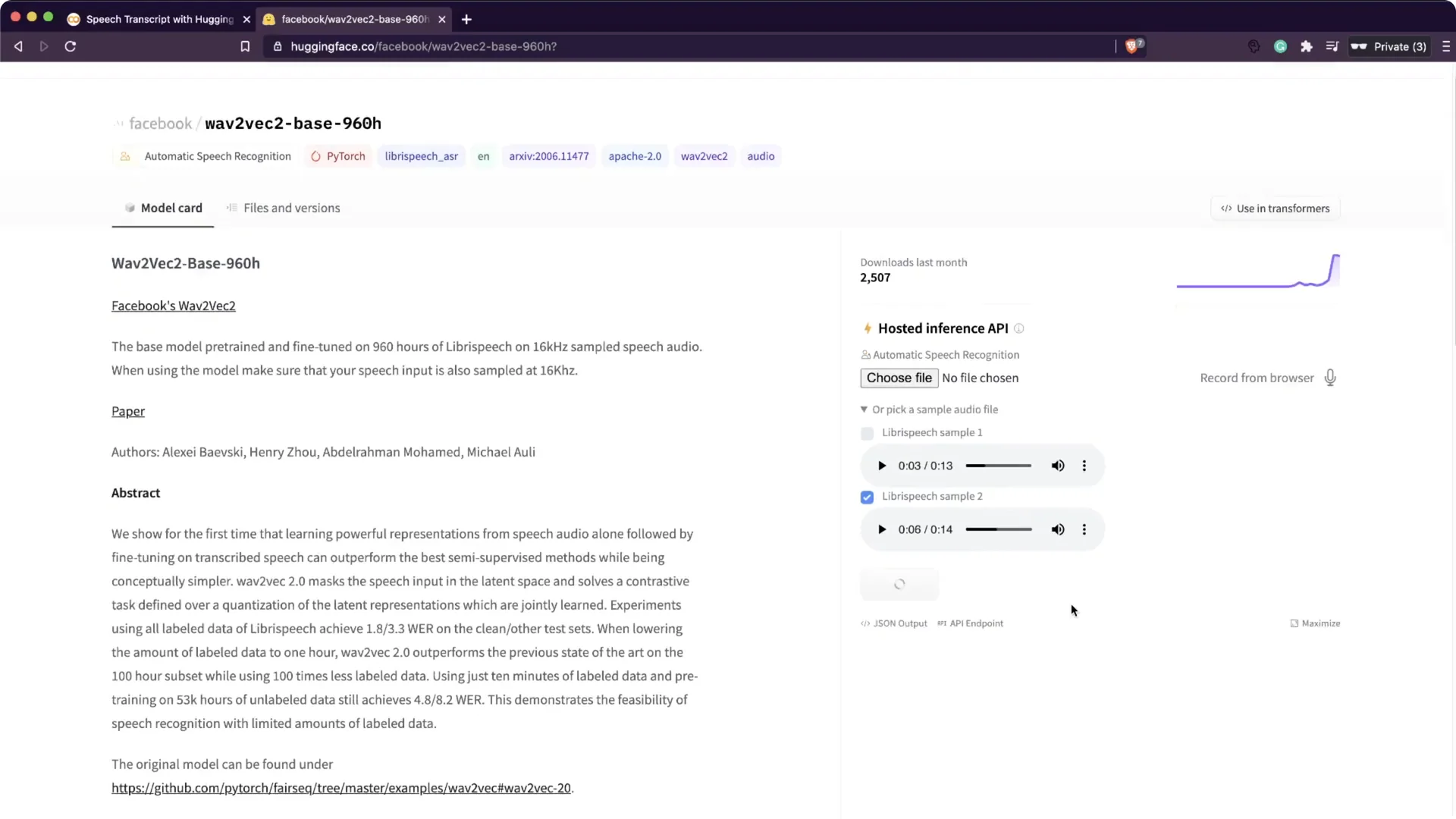Check the Librispeech sample 1 checkbox
Screen dimensions: 1456x819
(x=867, y=433)
